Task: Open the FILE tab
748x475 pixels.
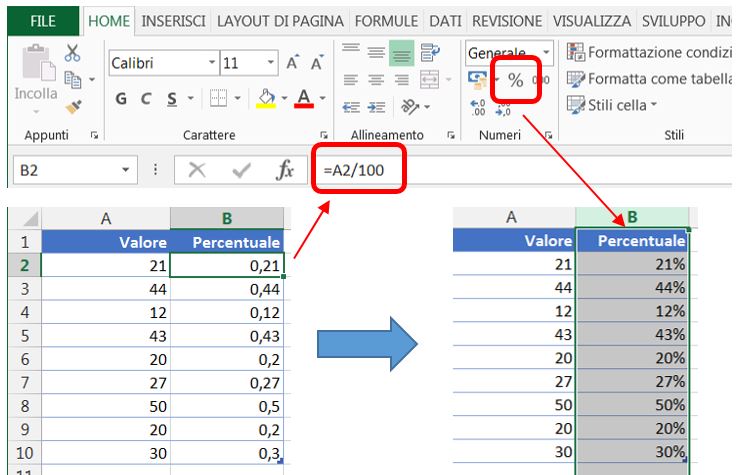Action: [42, 21]
